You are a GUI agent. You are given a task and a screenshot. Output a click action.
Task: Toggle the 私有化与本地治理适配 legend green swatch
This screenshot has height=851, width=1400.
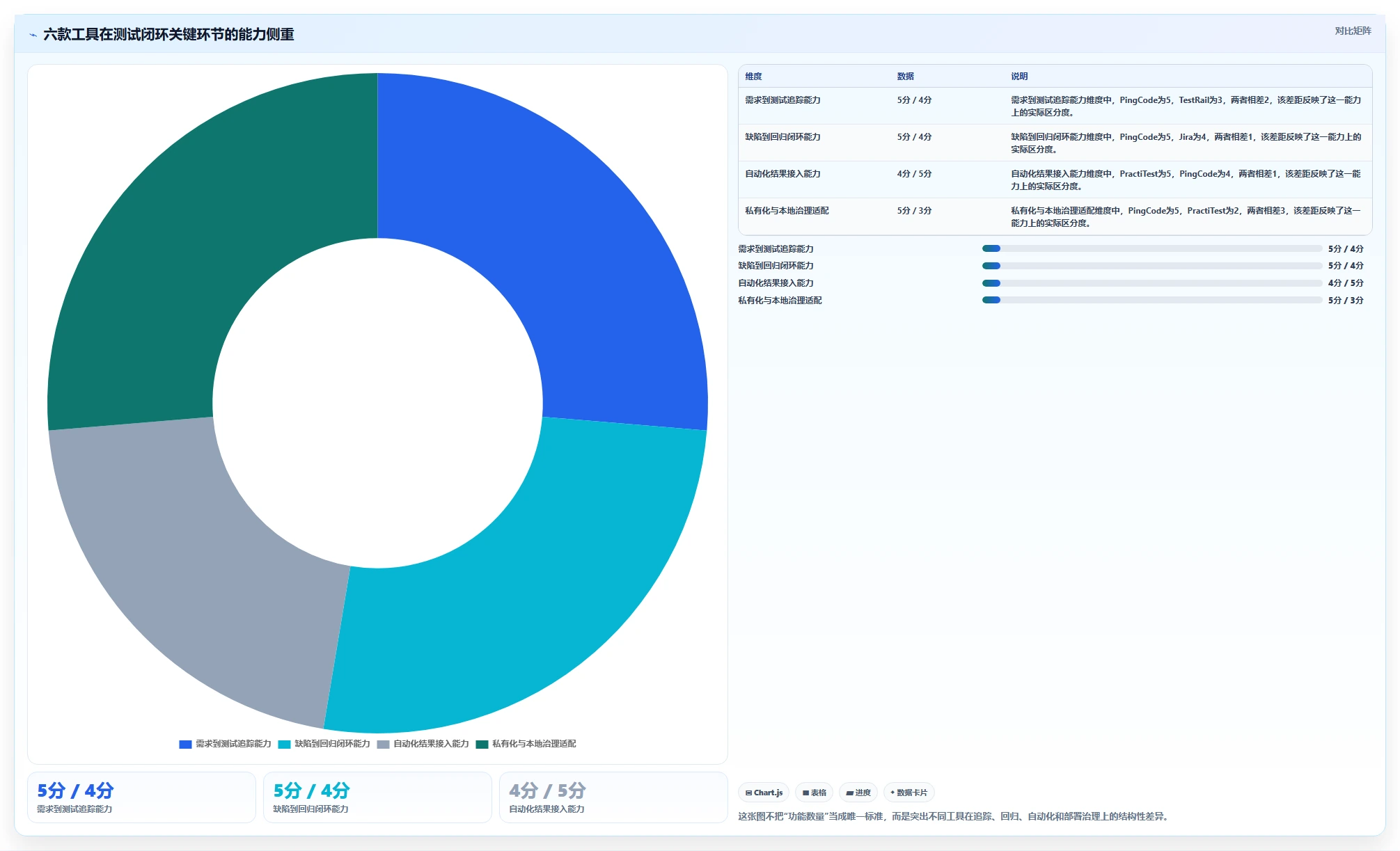click(482, 744)
